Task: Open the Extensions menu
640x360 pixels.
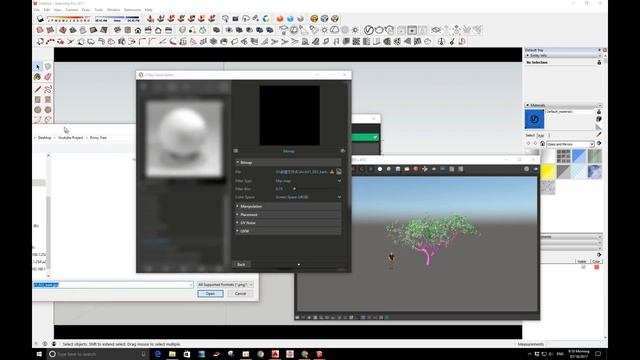Action: pyautogui.click(x=132, y=10)
